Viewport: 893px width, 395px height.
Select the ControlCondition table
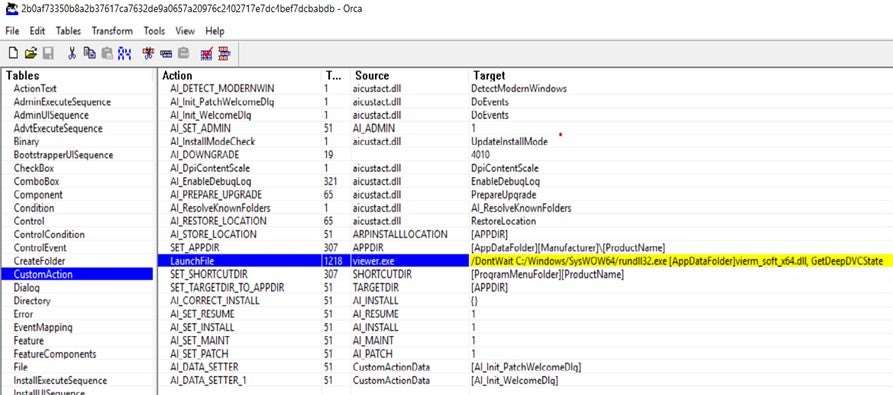49,234
